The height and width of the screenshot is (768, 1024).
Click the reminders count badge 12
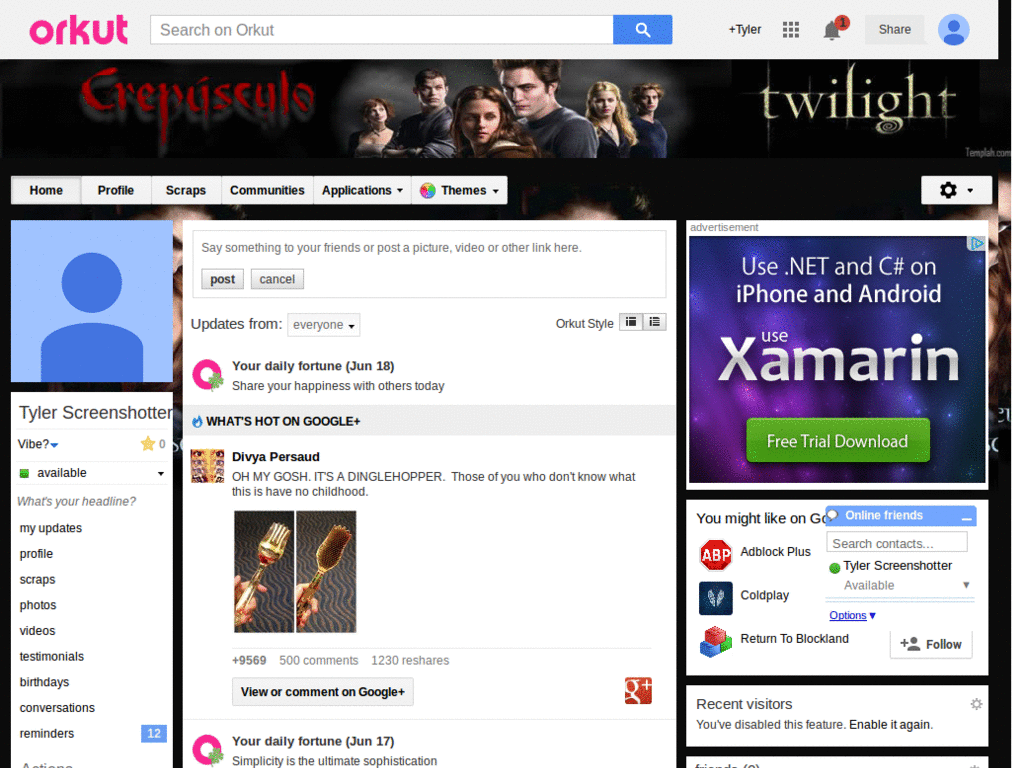point(154,733)
